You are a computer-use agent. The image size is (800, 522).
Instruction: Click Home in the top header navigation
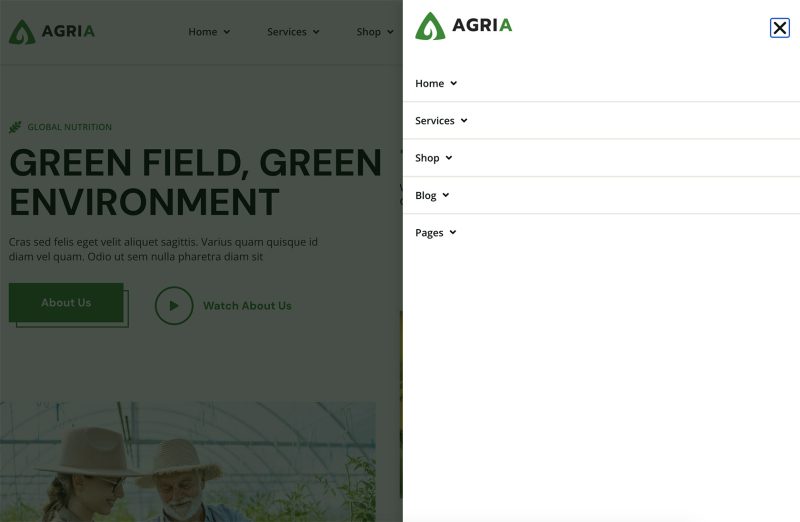(x=203, y=32)
